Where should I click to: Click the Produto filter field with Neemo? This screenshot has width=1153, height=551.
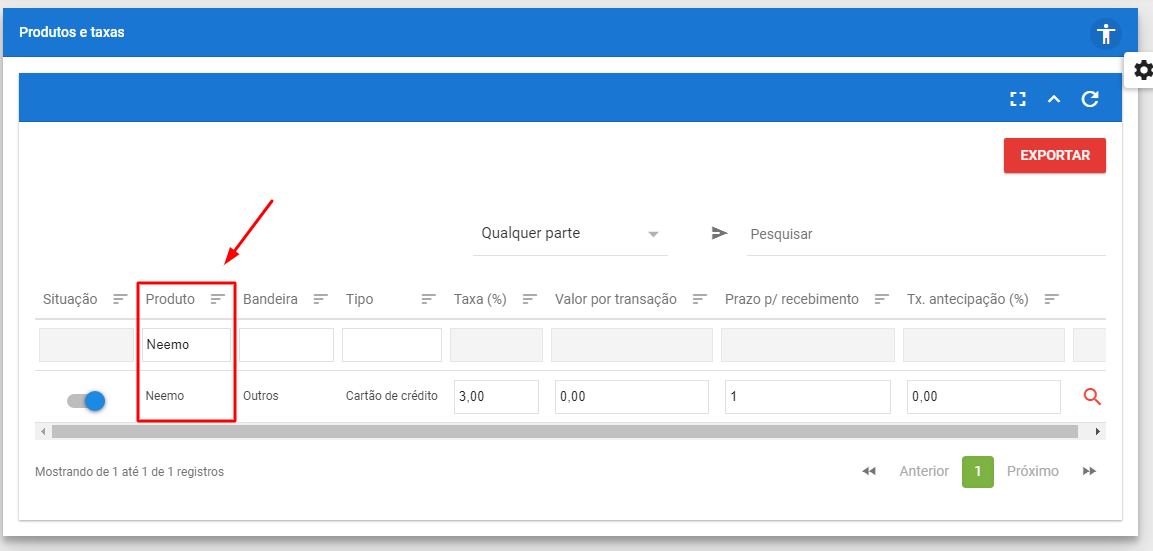[x=186, y=345]
